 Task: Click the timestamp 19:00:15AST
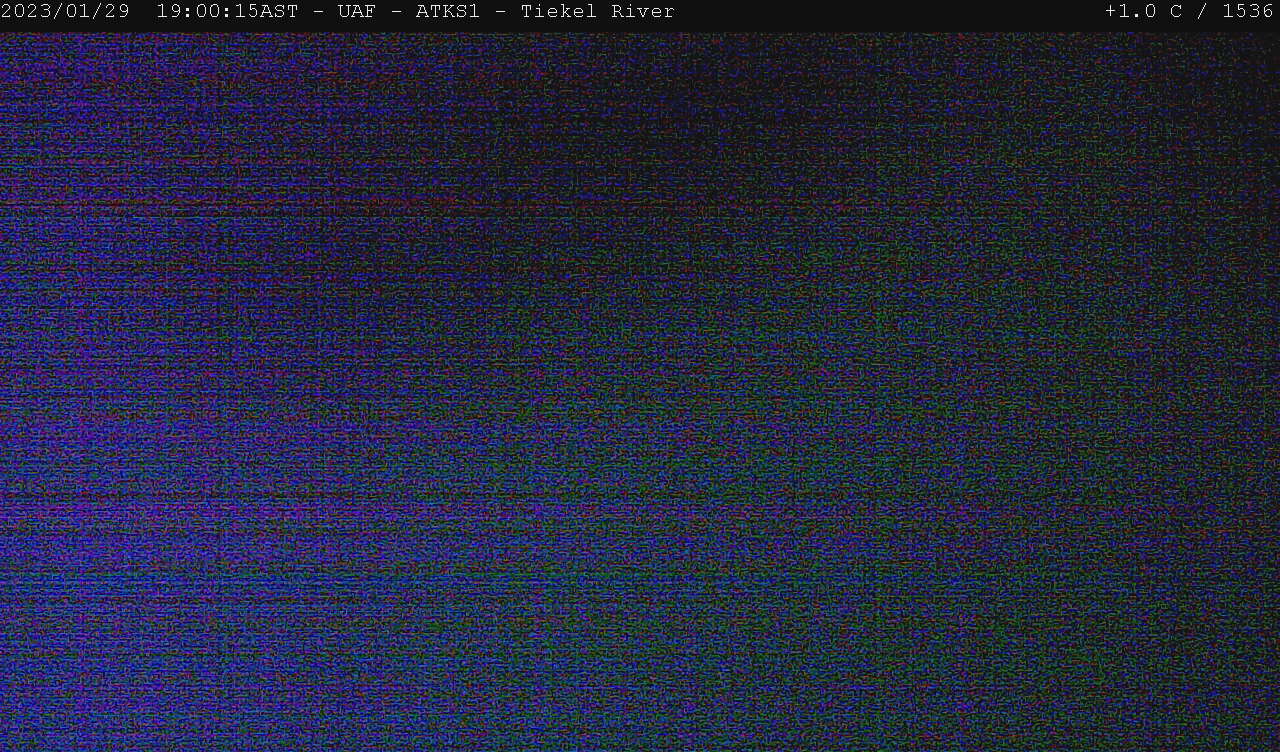pos(227,12)
